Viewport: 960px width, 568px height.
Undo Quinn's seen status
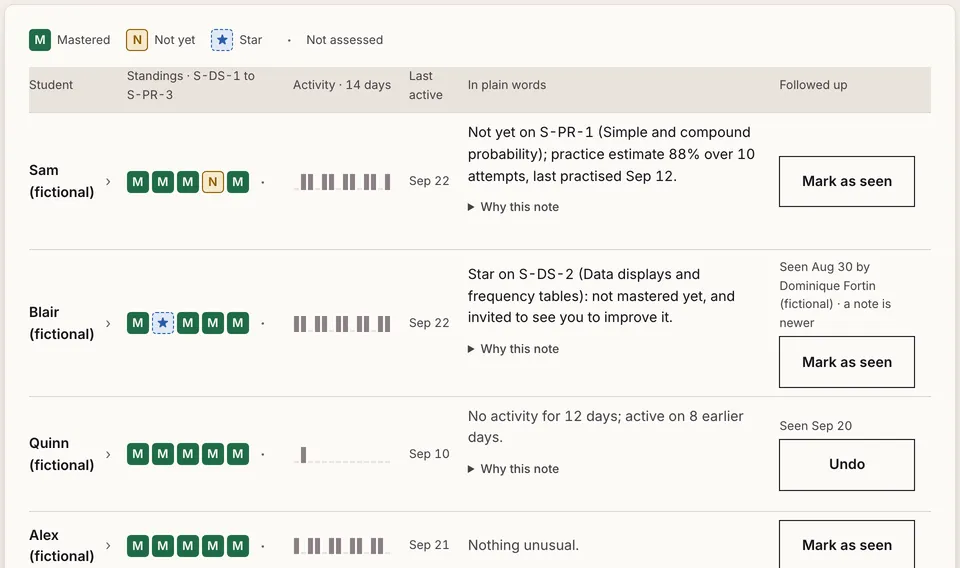847,465
